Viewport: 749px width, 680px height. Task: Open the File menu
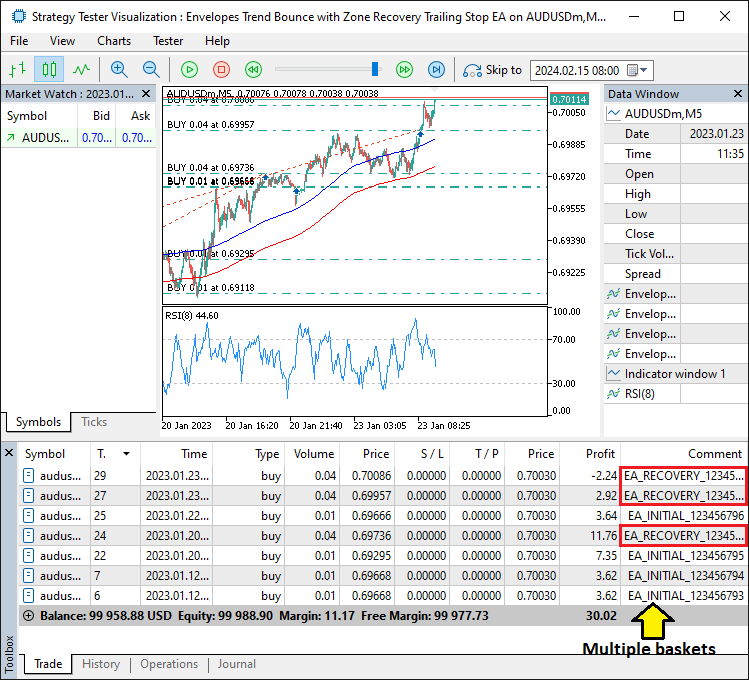pos(19,41)
